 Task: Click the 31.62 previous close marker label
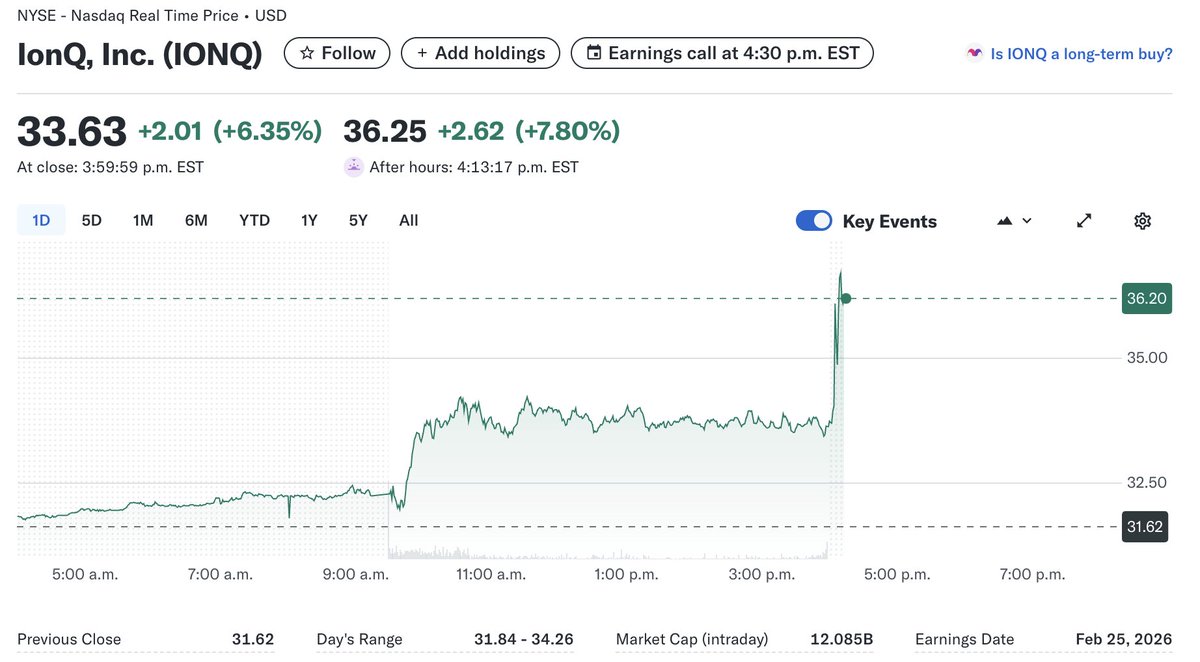1146,527
